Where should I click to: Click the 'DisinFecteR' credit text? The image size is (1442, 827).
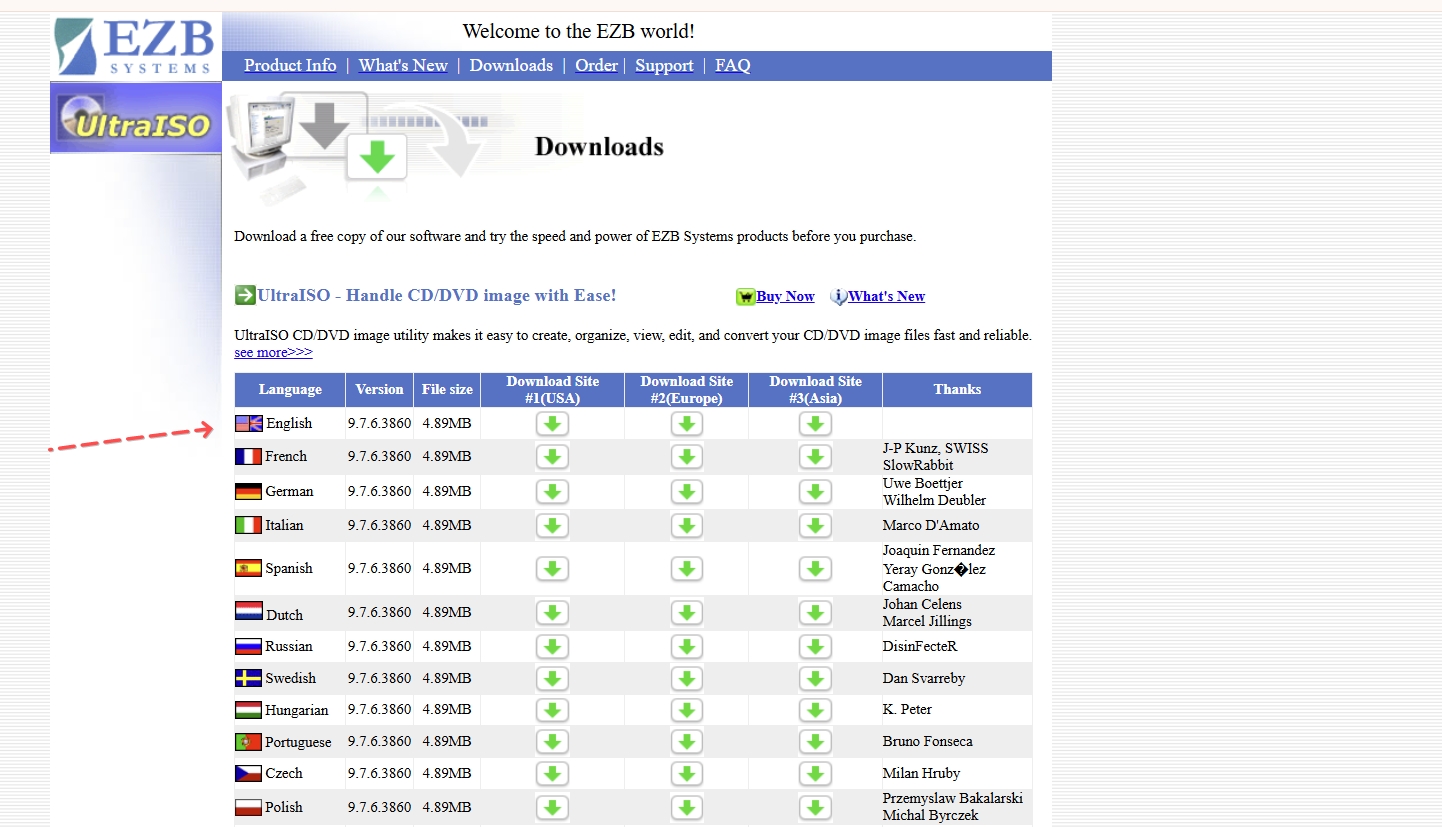920,647
